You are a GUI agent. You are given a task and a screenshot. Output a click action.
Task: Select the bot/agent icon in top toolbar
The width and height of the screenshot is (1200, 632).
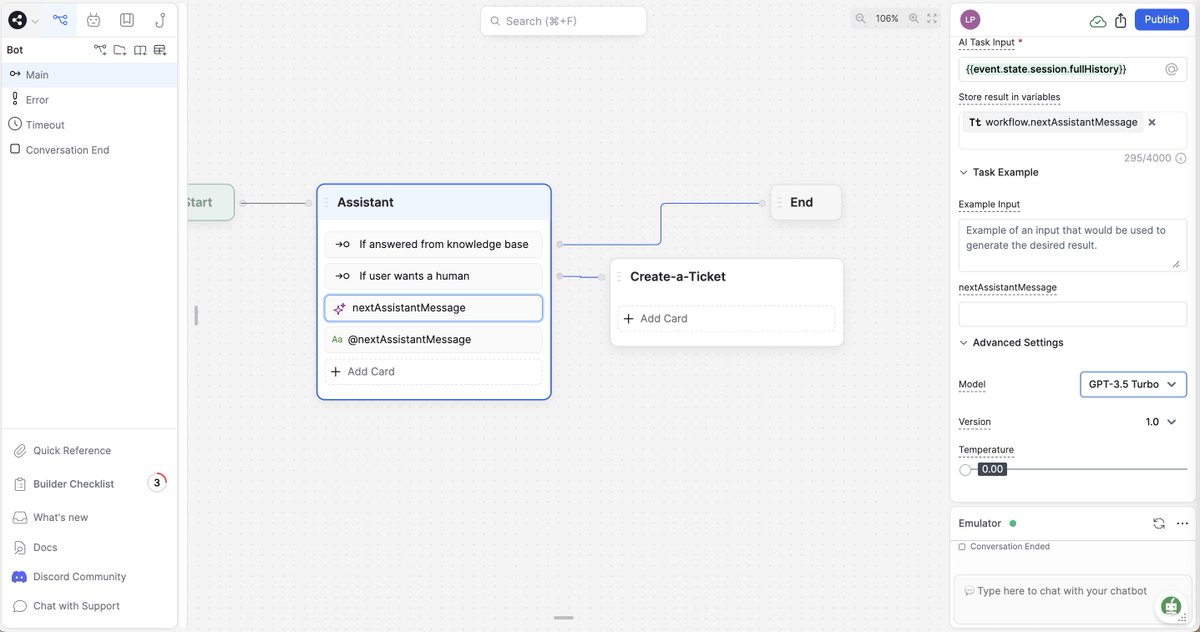92,19
